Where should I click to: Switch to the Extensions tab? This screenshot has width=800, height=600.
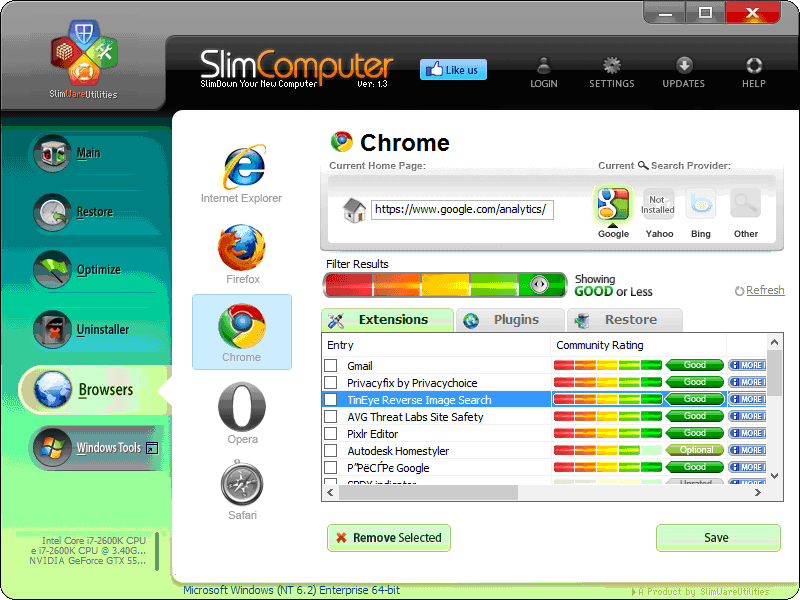click(387, 320)
